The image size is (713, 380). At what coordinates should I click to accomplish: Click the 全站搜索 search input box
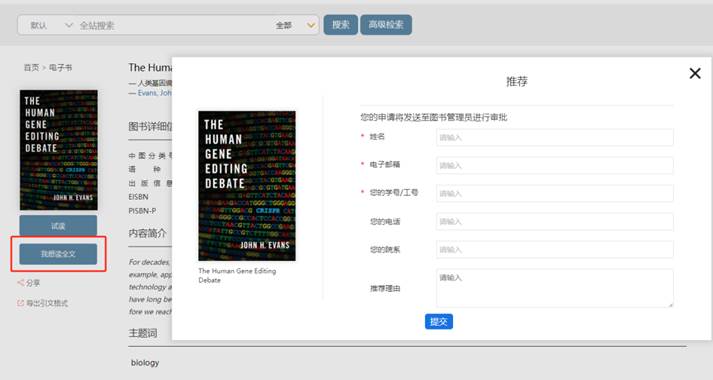click(x=175, y=25)
